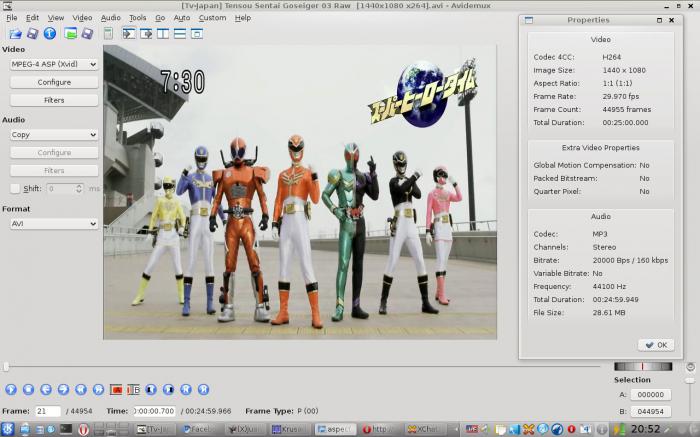
Task: Open the File menu
Action: (12, 18)
